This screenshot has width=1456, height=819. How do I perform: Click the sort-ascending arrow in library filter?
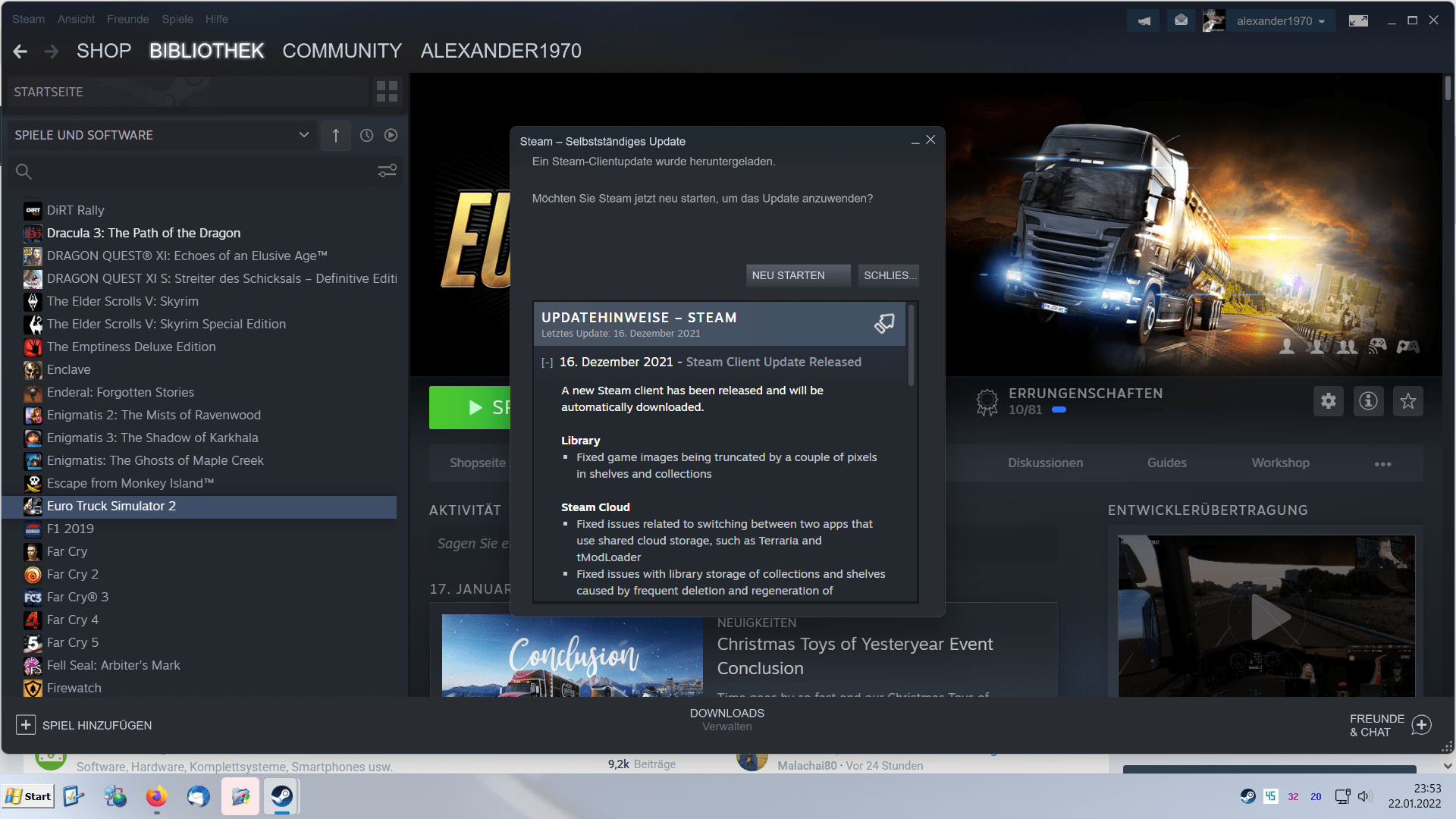click(x=336, y=135)
